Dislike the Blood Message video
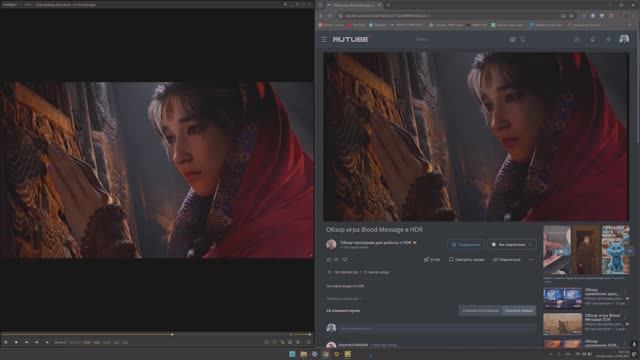 pos(345,260)
